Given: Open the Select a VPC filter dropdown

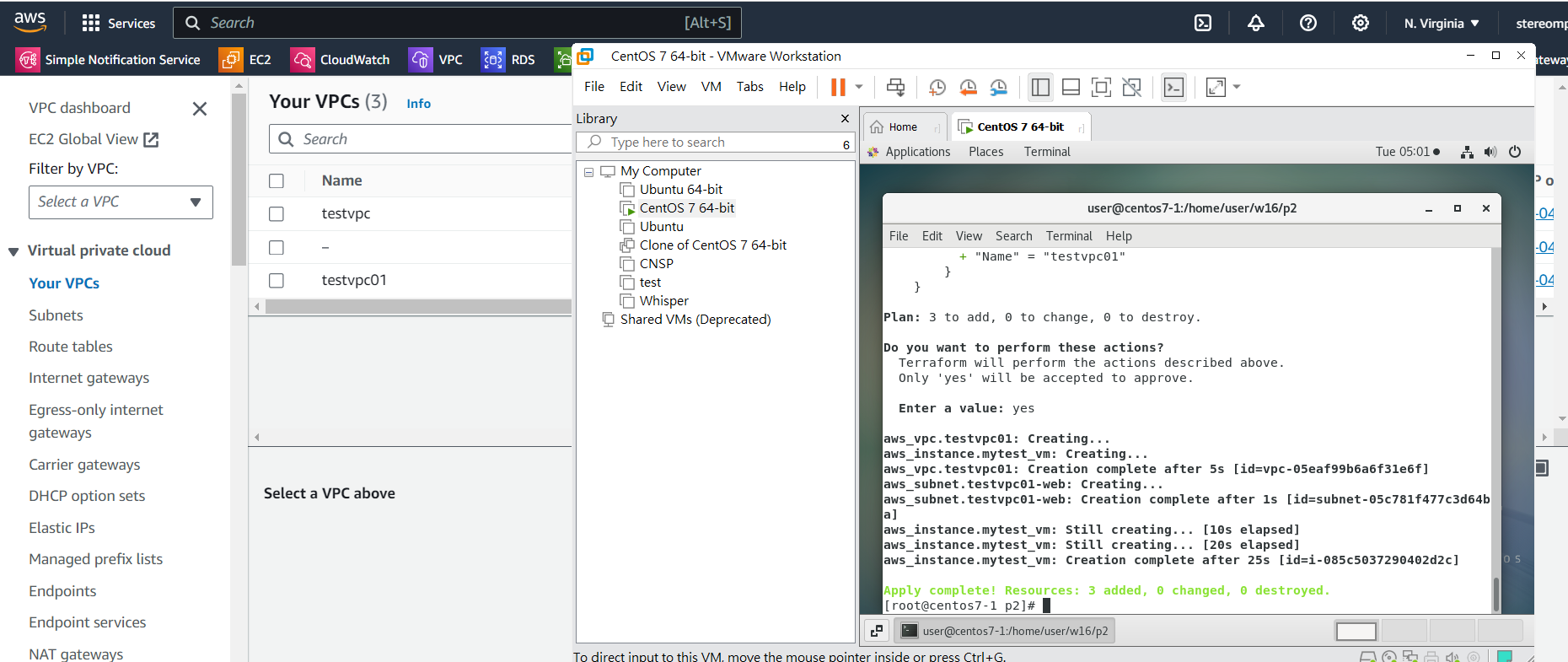Looking at the screenshot, I should 121,202.
